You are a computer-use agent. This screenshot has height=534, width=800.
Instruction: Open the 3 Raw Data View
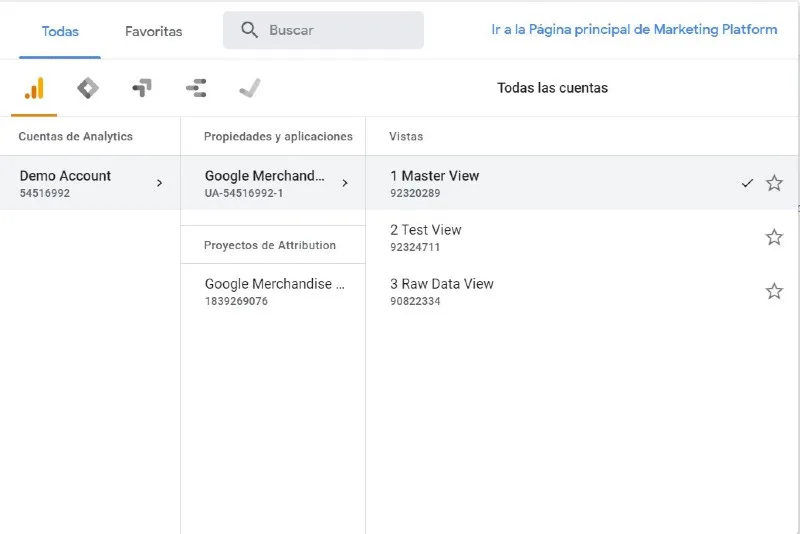[582, 291]
